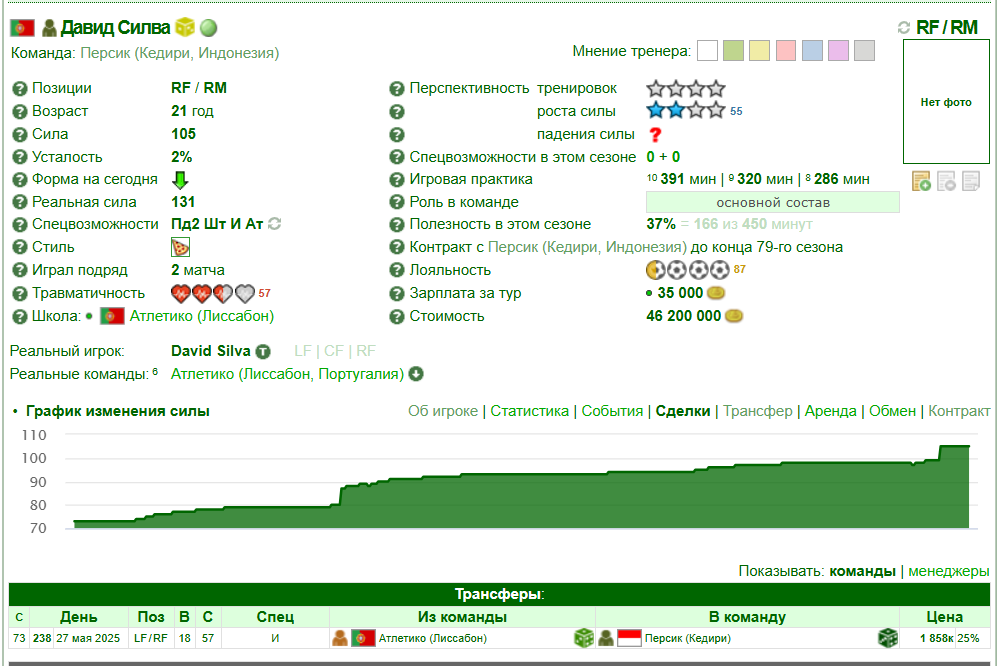This screenshot has width=998, height=666.
Task: Select blue coach opinion swatch
Action: [812, 51]
